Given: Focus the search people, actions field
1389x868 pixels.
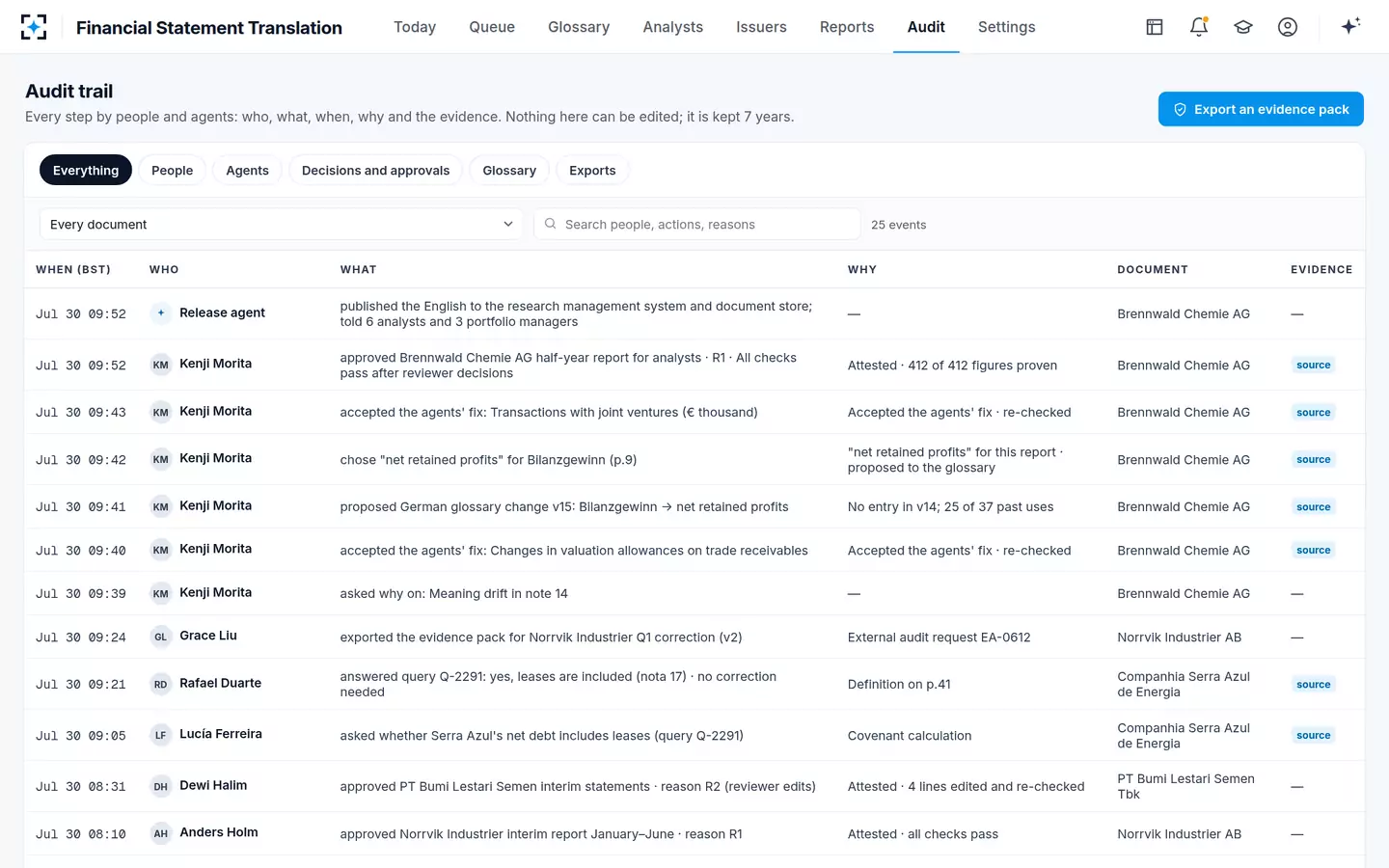Looking at the screenshot, I should pos(697,224).
